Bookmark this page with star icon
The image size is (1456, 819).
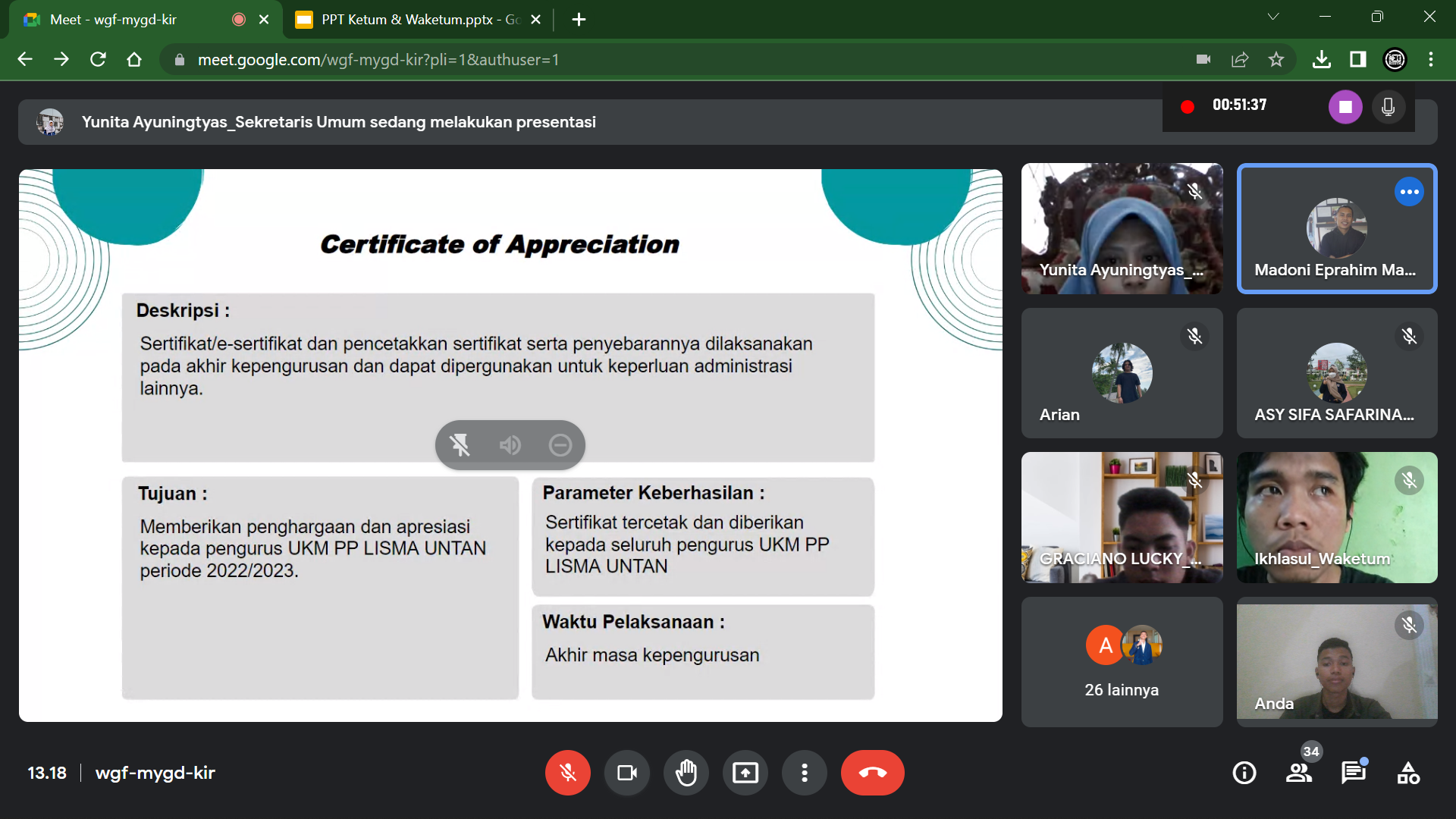pyautogui.click(x=1276, y=60)
